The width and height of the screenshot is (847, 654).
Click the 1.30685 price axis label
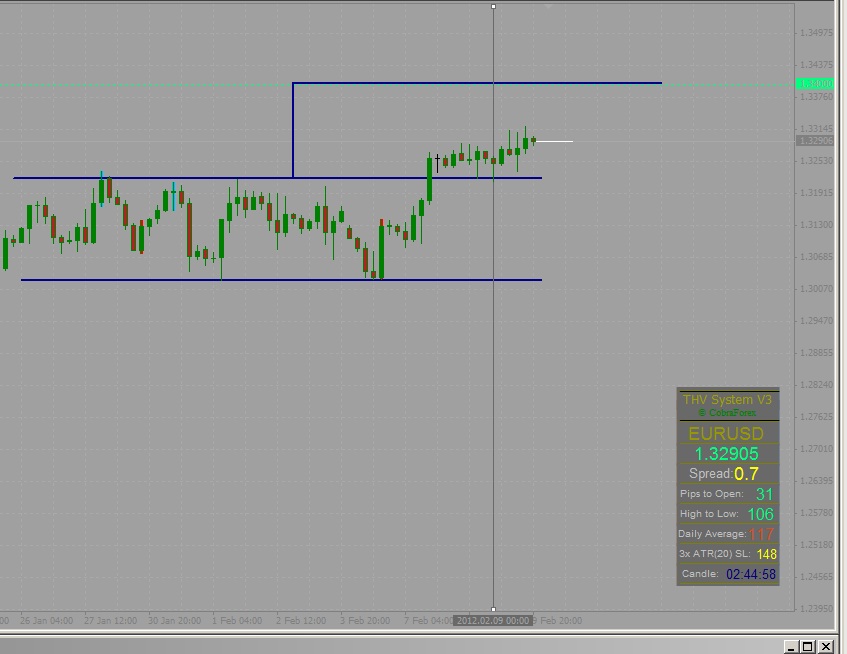816,257
